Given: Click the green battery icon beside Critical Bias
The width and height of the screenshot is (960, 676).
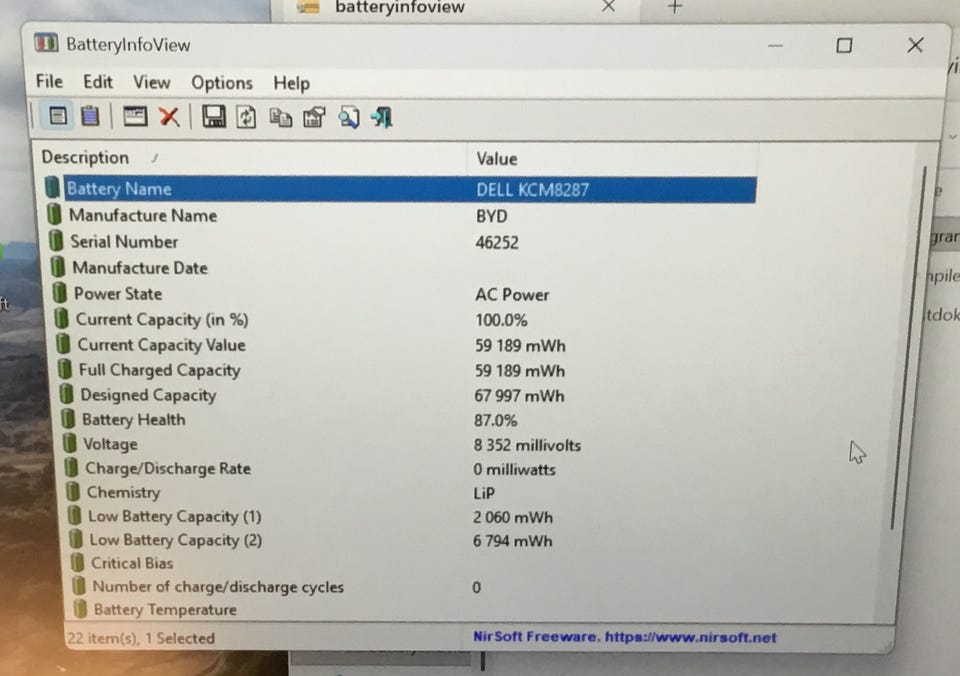Looking at the screenshot, I should pyautogui.click(x=77, y=561).
